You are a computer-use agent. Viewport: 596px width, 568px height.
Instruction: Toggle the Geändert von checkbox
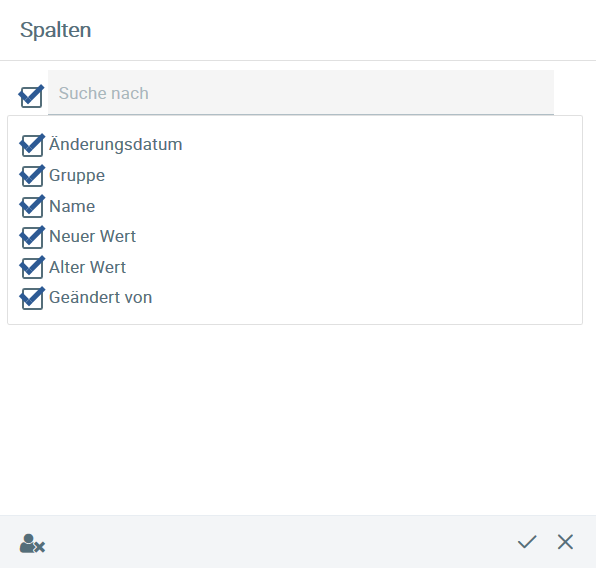tap(32, 298)
